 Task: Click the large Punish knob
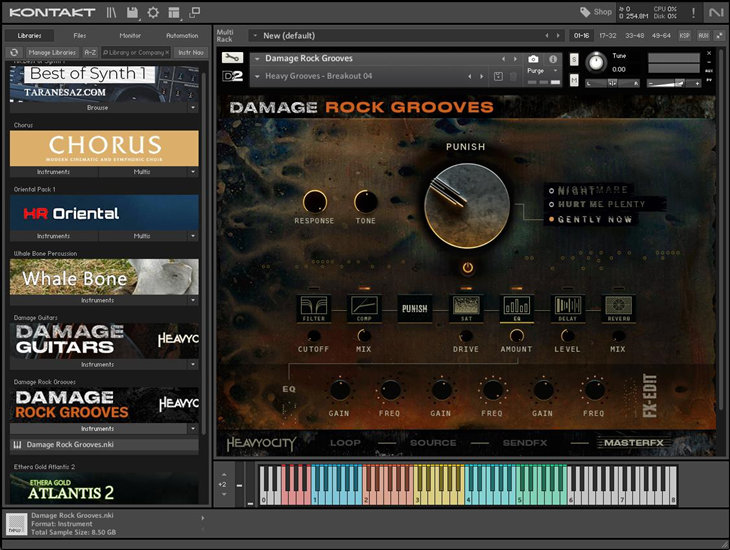click(465, 205)
